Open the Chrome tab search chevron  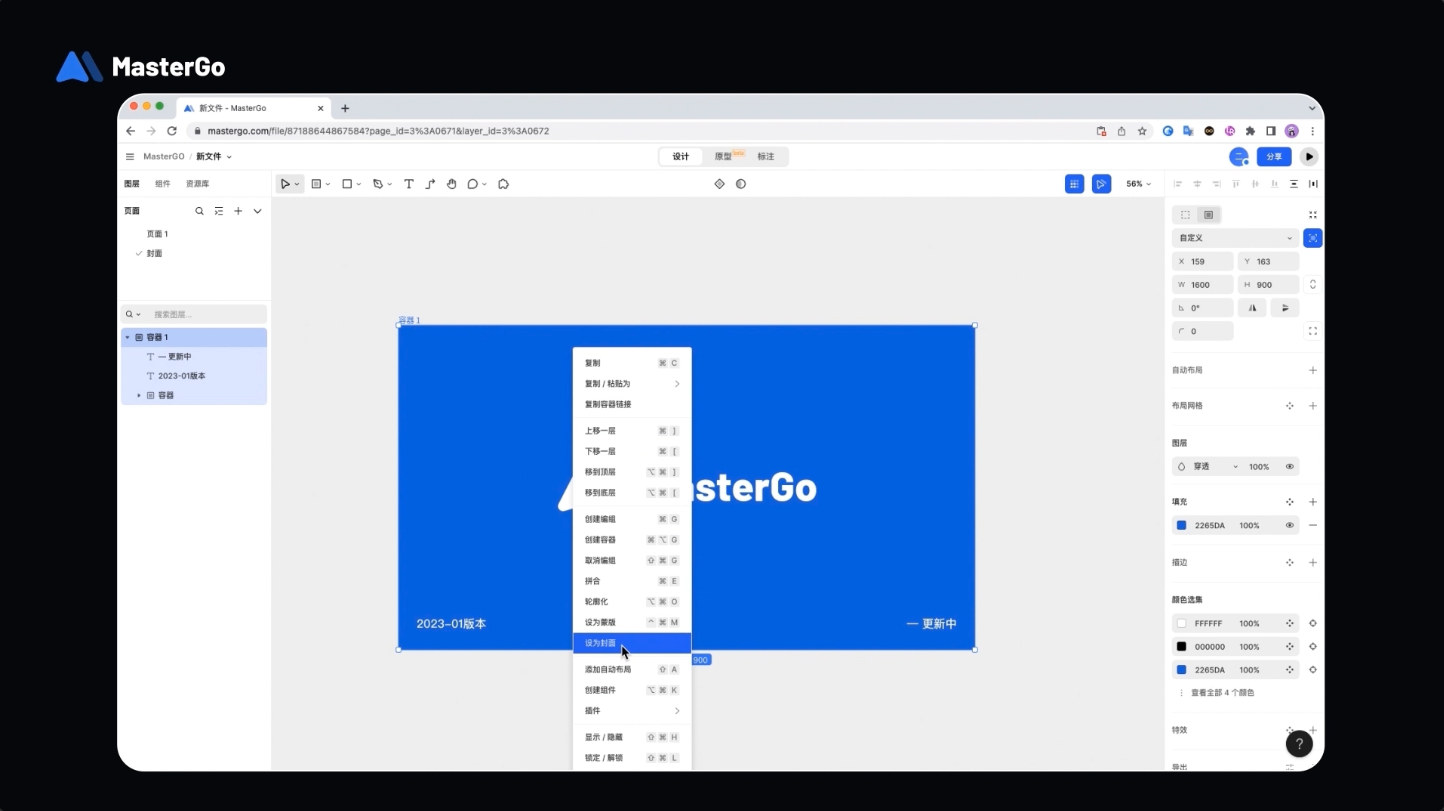[1312, 108]
